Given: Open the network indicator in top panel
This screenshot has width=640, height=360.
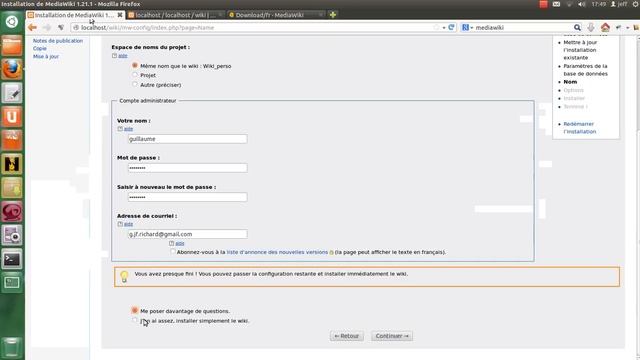Looking at the screenshot, I should 569,4.
